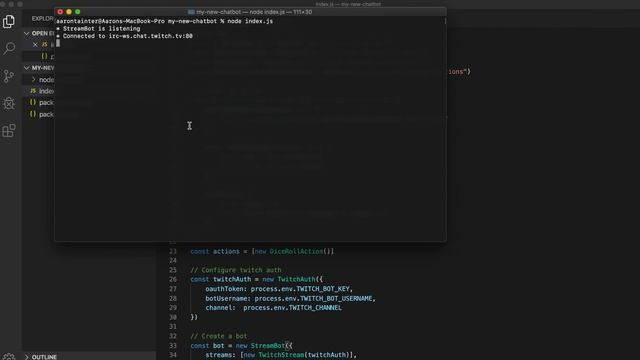The height and width of the screenshot is (360, 640).
Task: Click the terminal cursor block on the empty line
Action: point(58,43)
